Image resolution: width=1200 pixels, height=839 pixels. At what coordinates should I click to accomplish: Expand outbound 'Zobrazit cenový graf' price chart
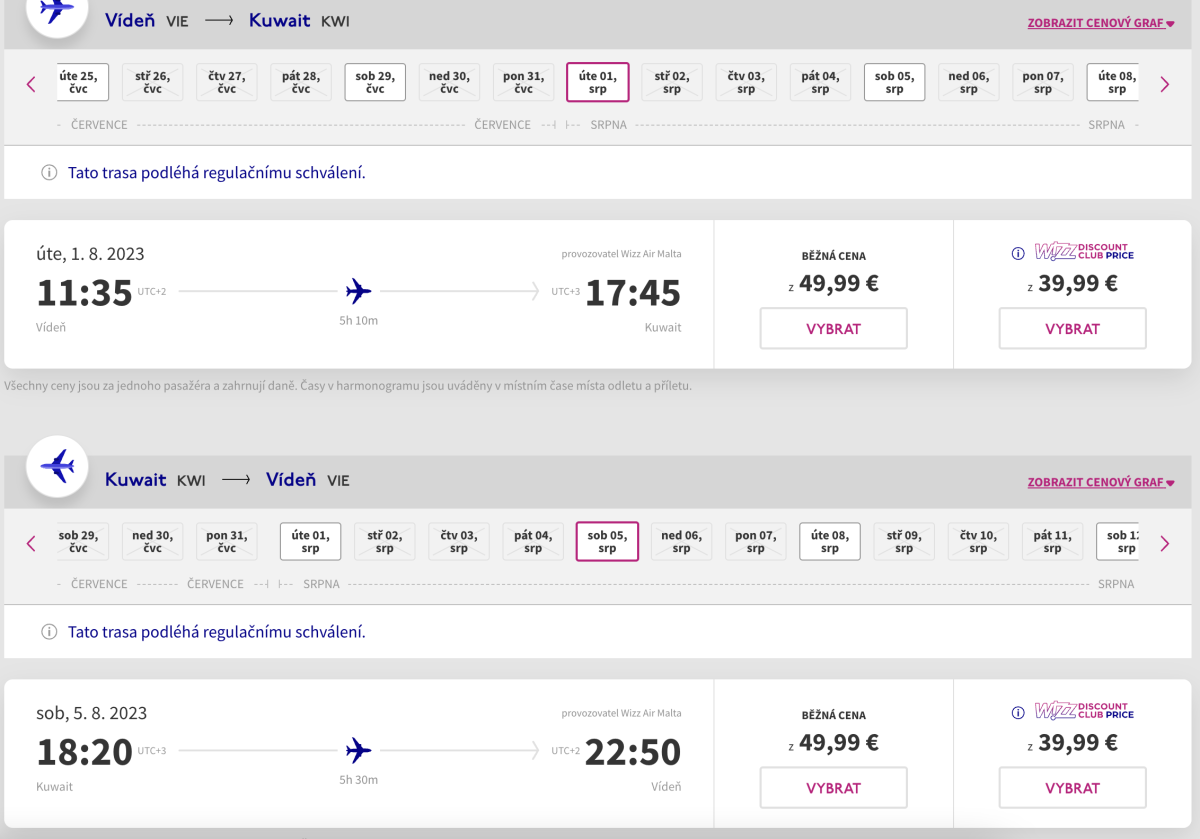coord(1100,23)
